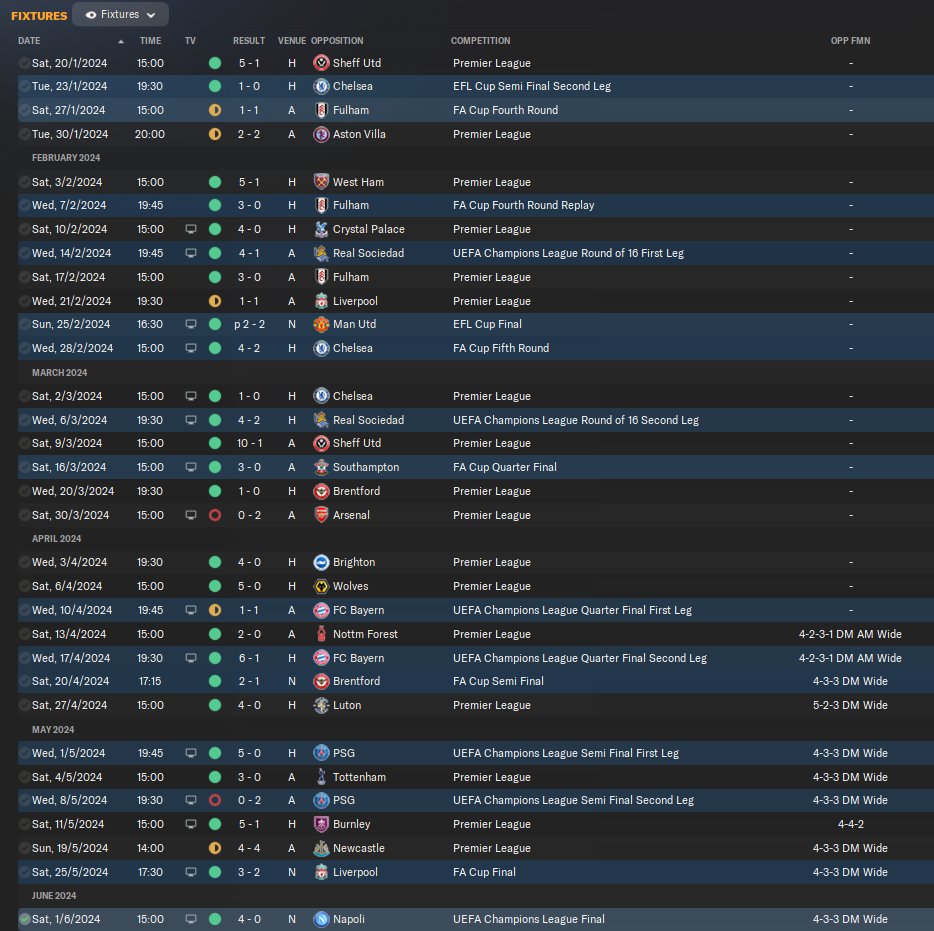
Task: Open the Fixtures view dropdown
Action: click(x=120, y=14)
